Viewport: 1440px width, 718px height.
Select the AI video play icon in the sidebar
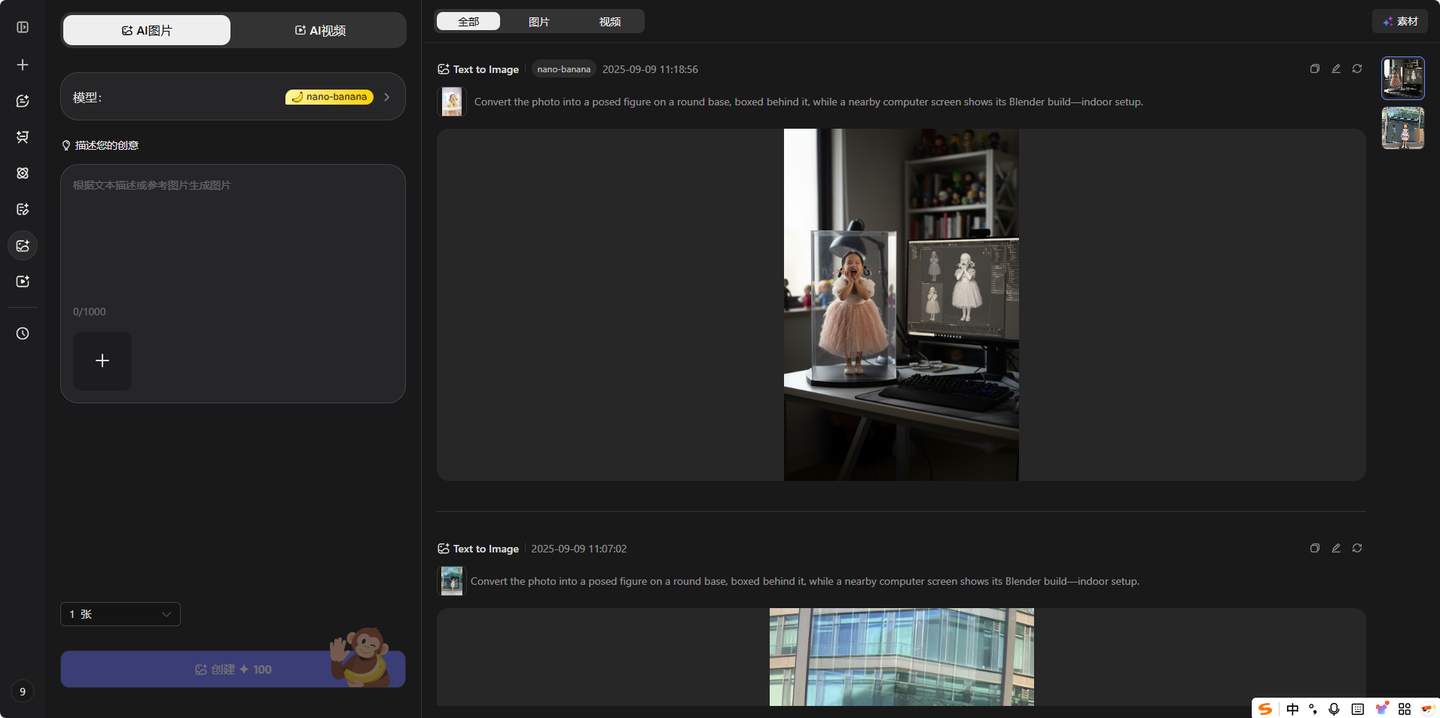pyautogui.click(x=23, y=281)
